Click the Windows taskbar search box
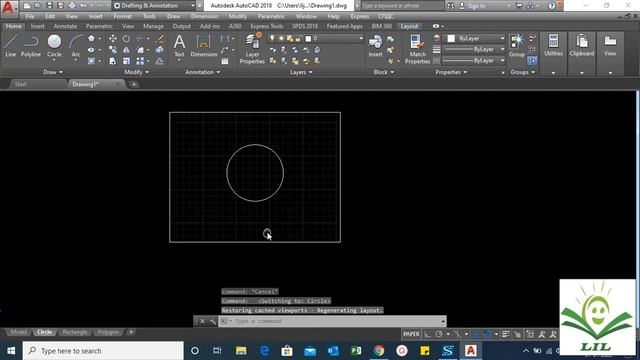This screenshot has width=640, height=360. tap(103, 351)
